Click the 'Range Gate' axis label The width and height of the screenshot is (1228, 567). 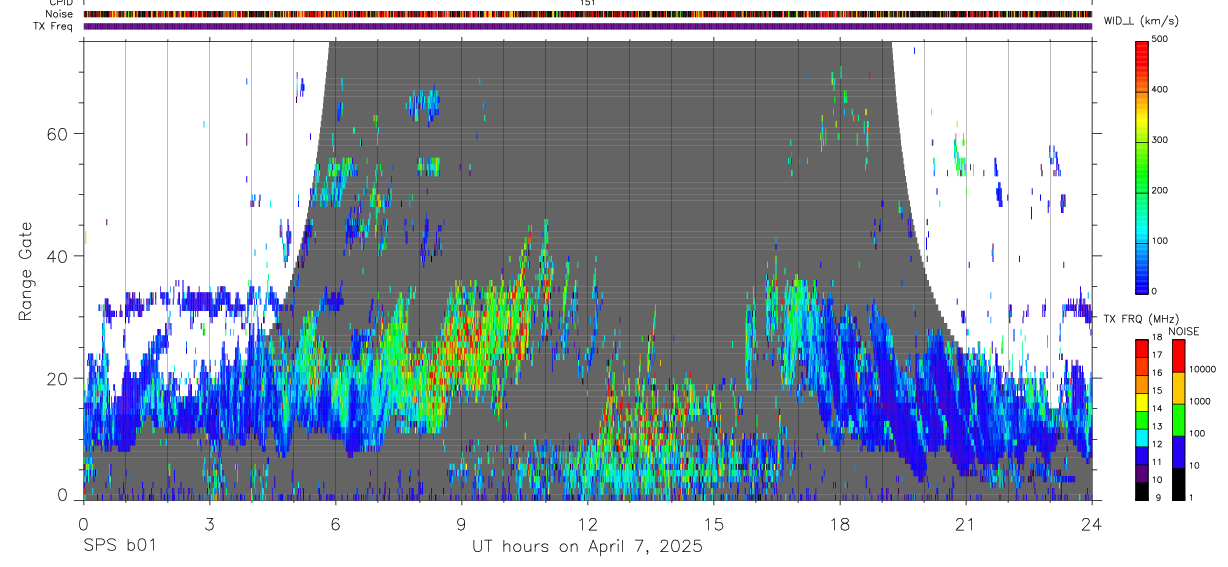[25, 271]
